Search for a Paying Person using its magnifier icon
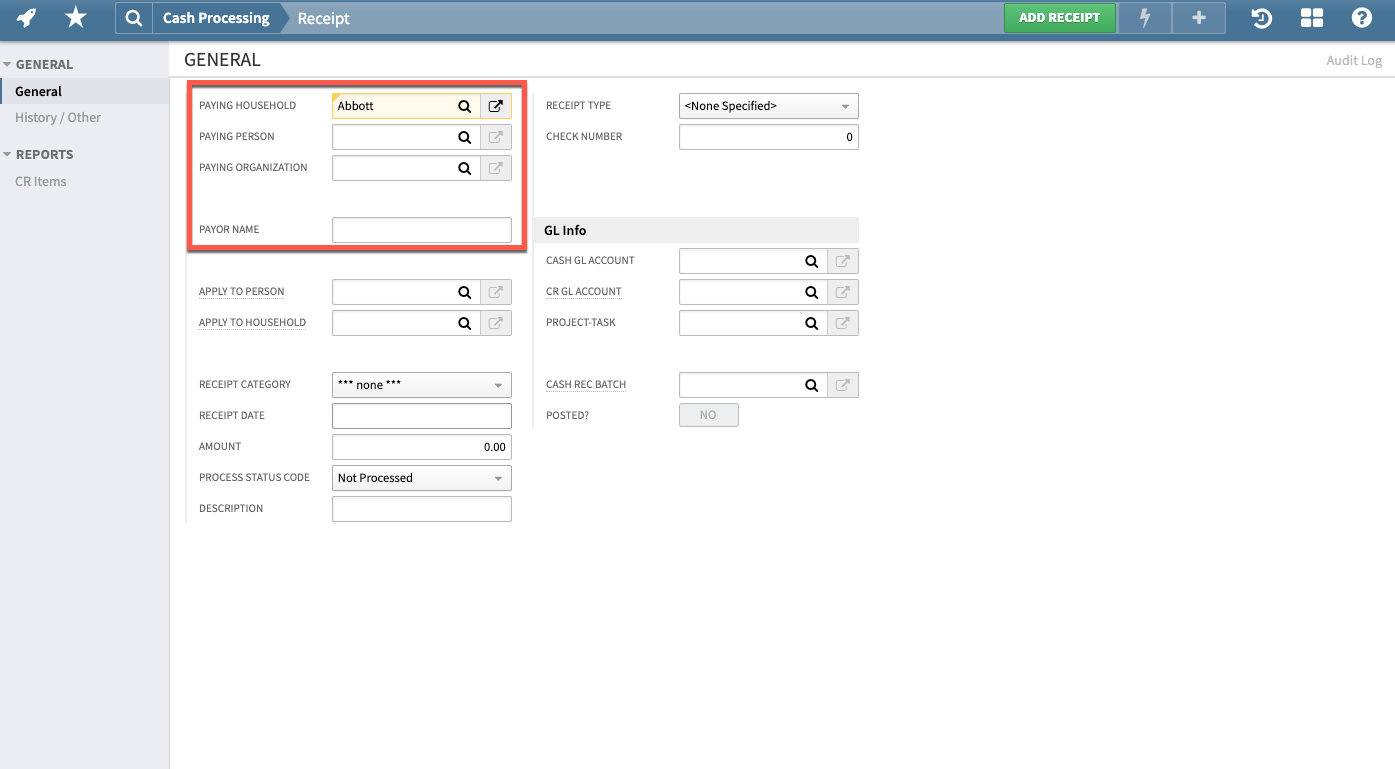Image resolution: width=1395 pixels, height=769 pixels. click(464, 136)
